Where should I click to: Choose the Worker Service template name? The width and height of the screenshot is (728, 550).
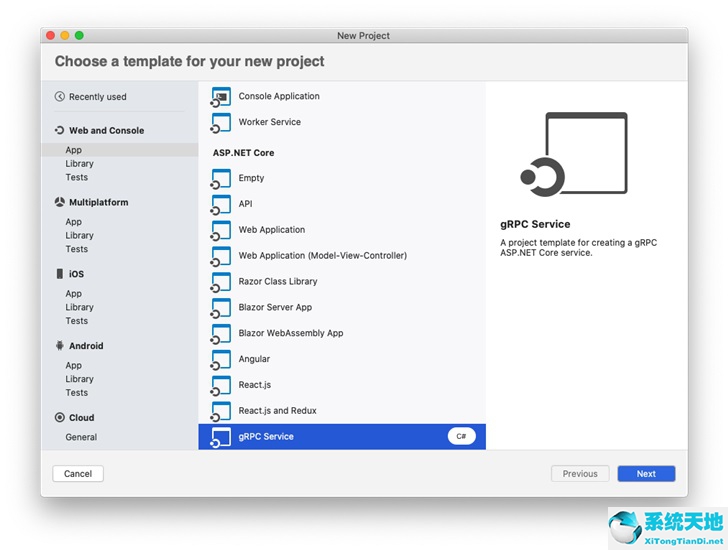pyautogui.click(x=270, y=122)
